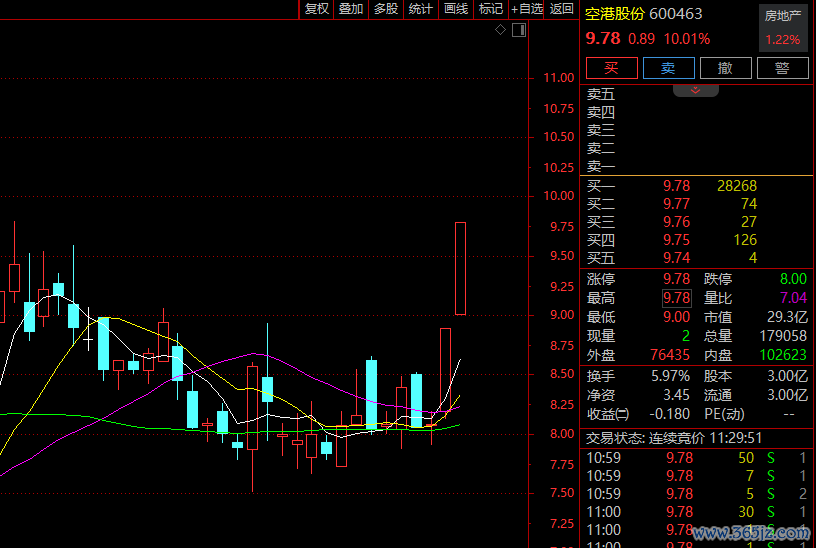Select the 买一 price 9.78

tap(676, 186)
